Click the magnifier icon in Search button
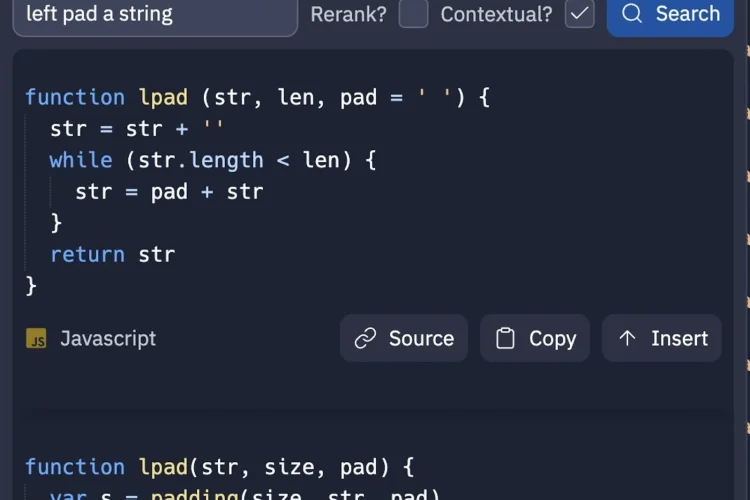The width and height of the screenshot is (750, 500). pos(632,14)
